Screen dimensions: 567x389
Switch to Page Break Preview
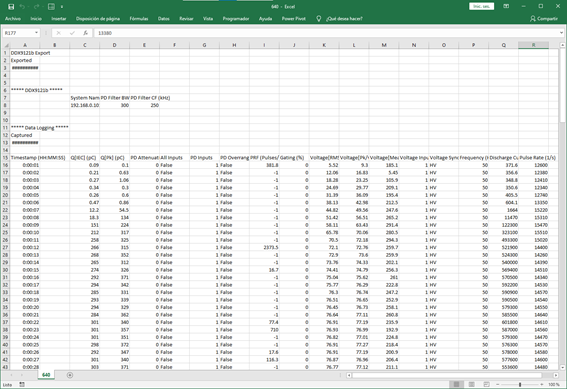tap(487, 384)
